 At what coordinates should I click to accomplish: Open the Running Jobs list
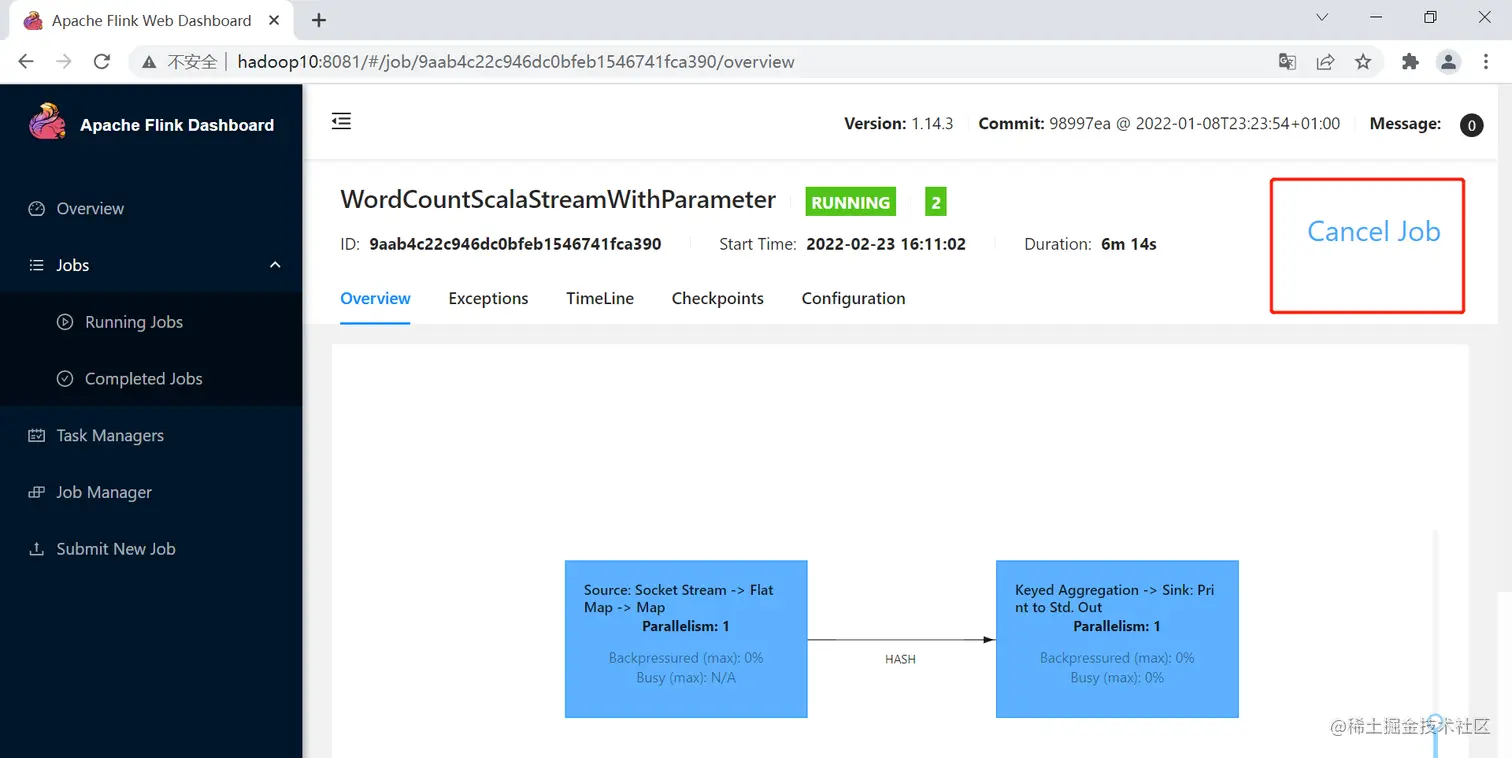point(134,322)
